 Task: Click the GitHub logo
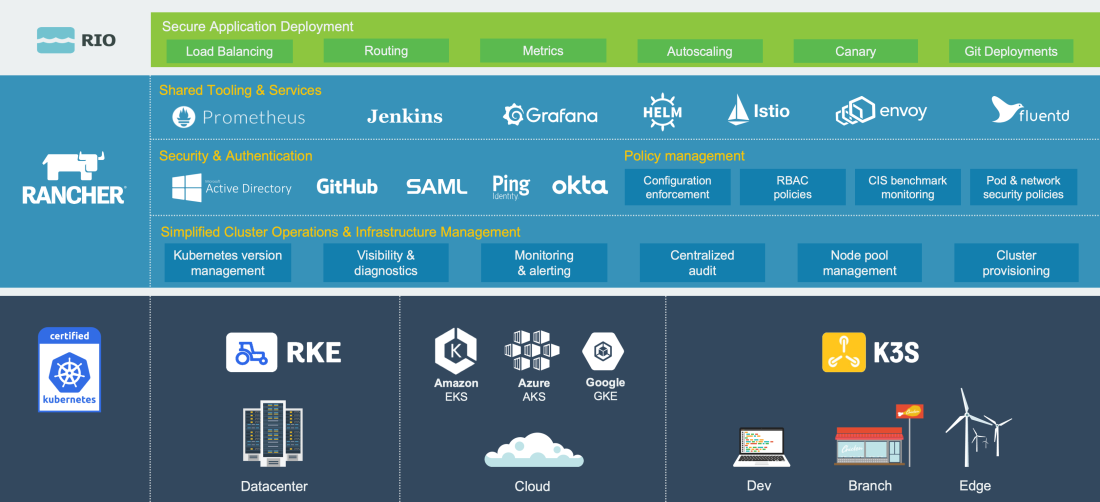(x=347, y=186)
